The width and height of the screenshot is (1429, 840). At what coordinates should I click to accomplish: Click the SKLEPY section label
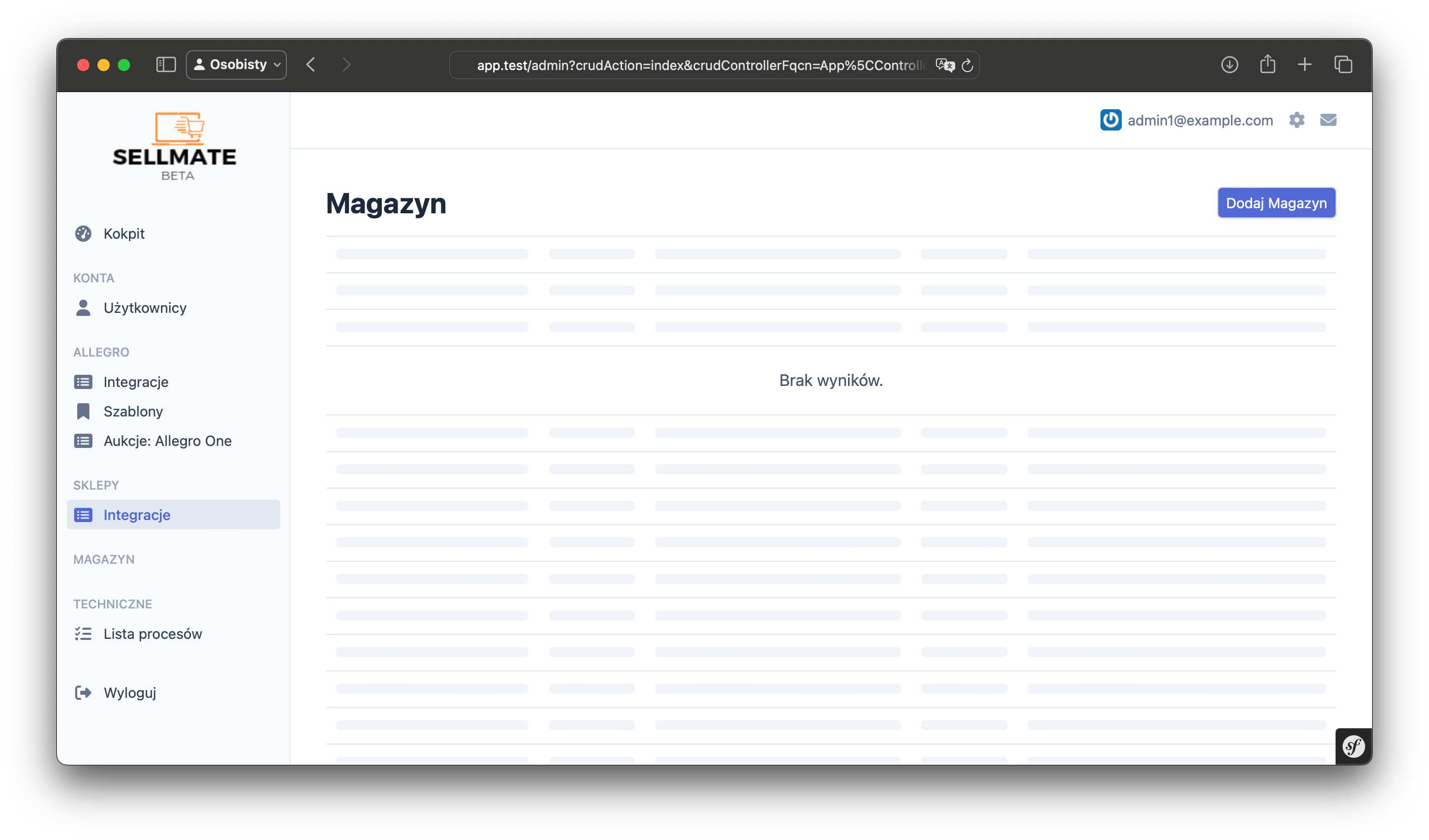96,486
